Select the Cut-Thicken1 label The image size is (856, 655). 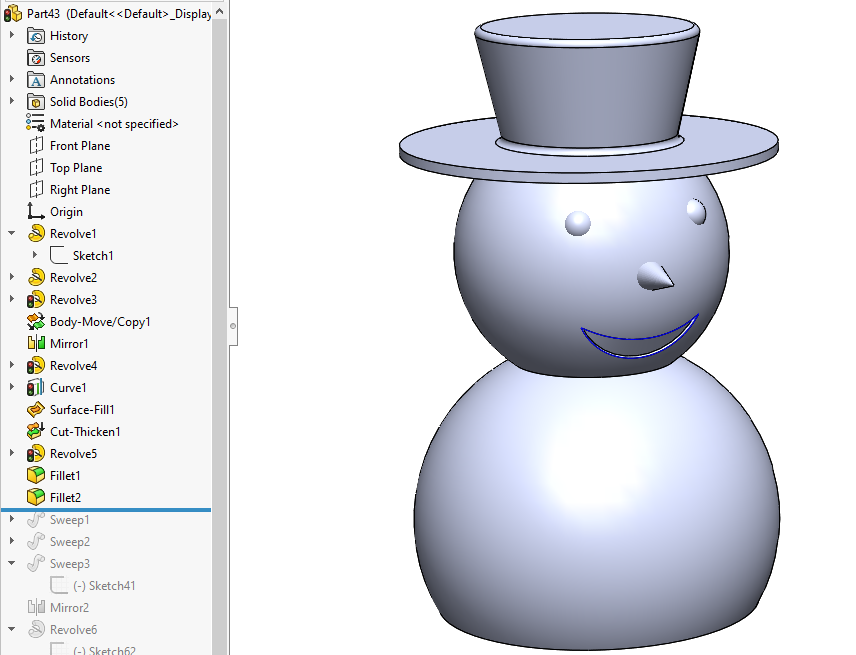coord(85,431)
